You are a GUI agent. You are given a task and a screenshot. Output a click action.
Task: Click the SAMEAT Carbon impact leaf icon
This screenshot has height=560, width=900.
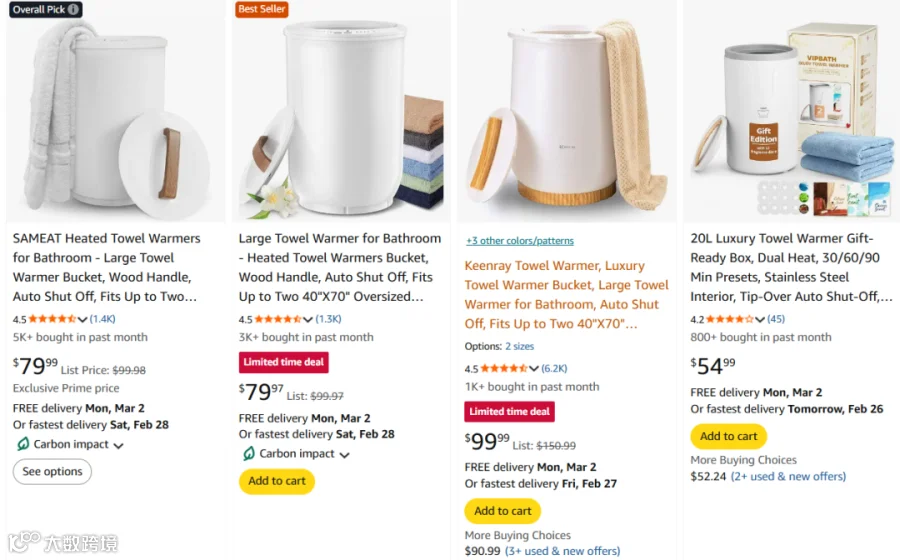[x=22, y=444]
